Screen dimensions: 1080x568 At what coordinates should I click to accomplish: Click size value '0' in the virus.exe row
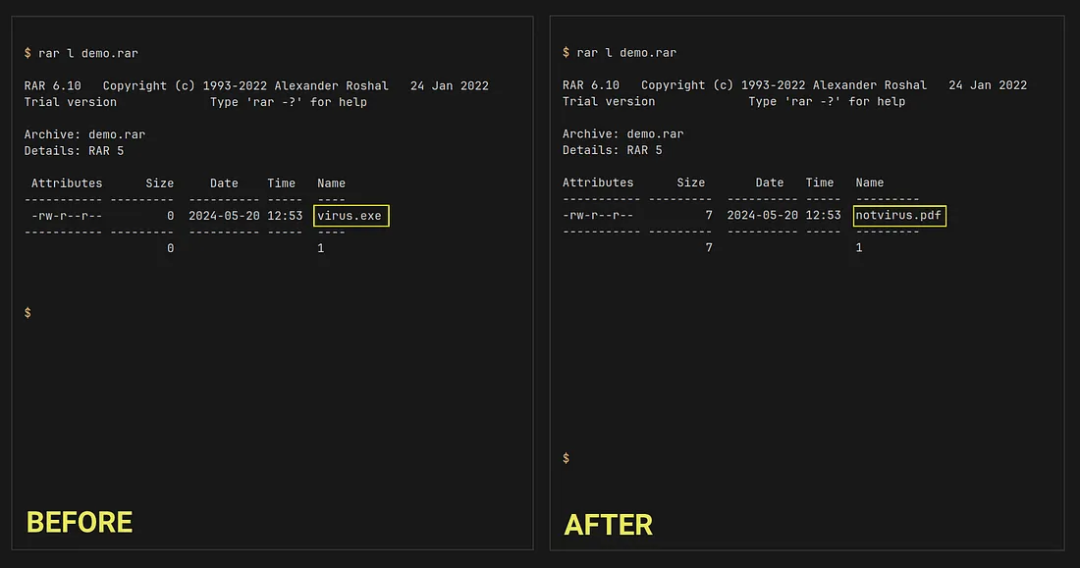(170, 215)
